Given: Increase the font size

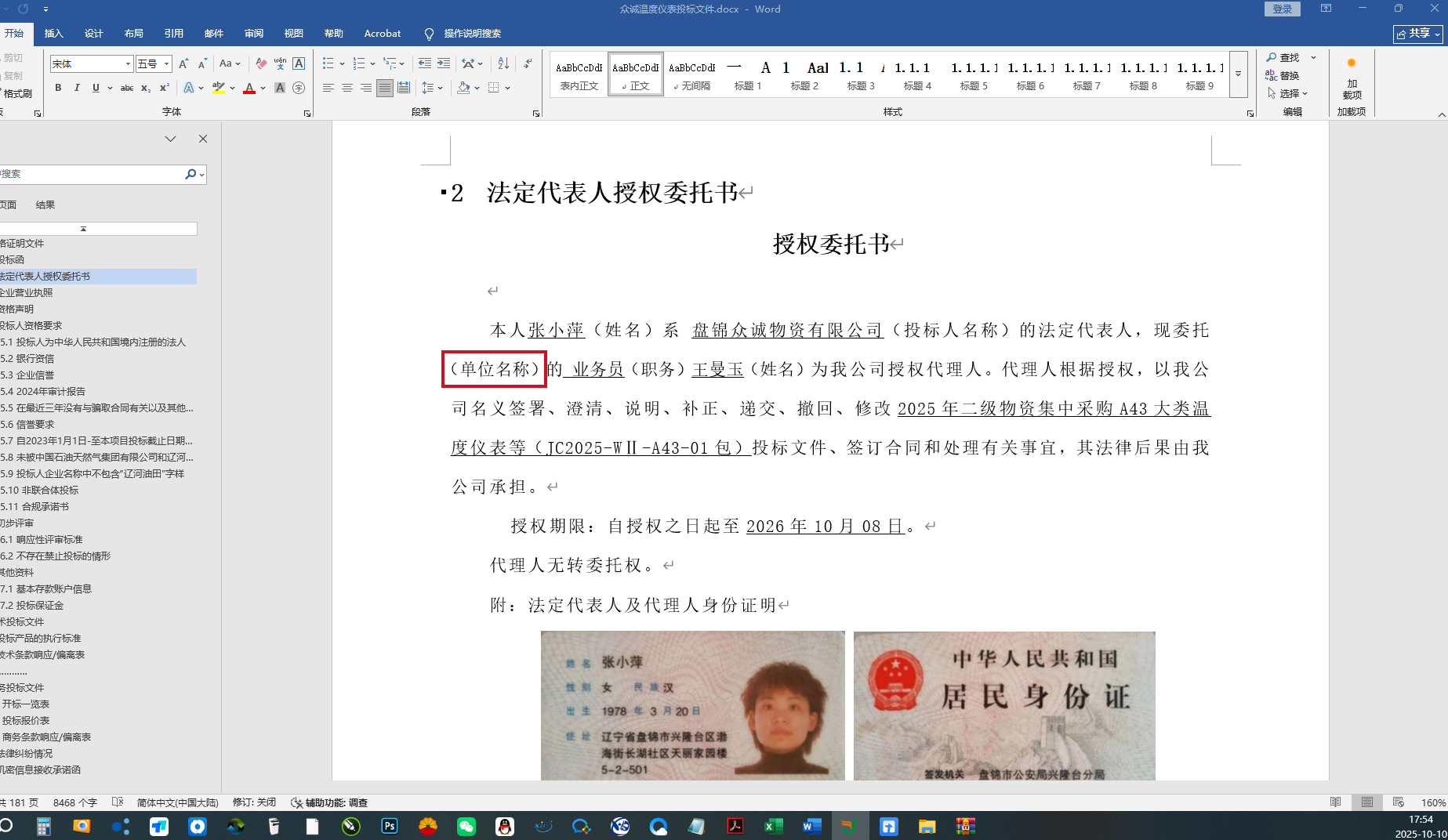Looking at the screenshot, I should coord(183,63).
